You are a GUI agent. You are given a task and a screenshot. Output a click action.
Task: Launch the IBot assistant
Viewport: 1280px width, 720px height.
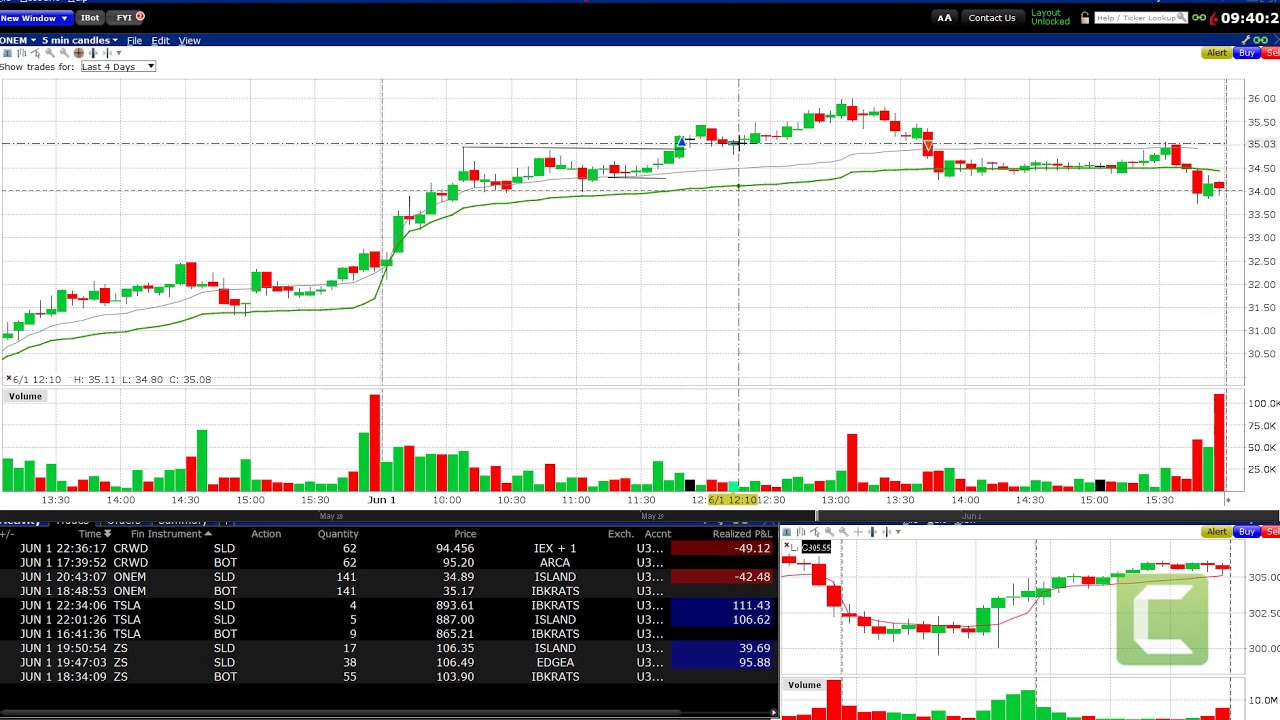[90, 18]
